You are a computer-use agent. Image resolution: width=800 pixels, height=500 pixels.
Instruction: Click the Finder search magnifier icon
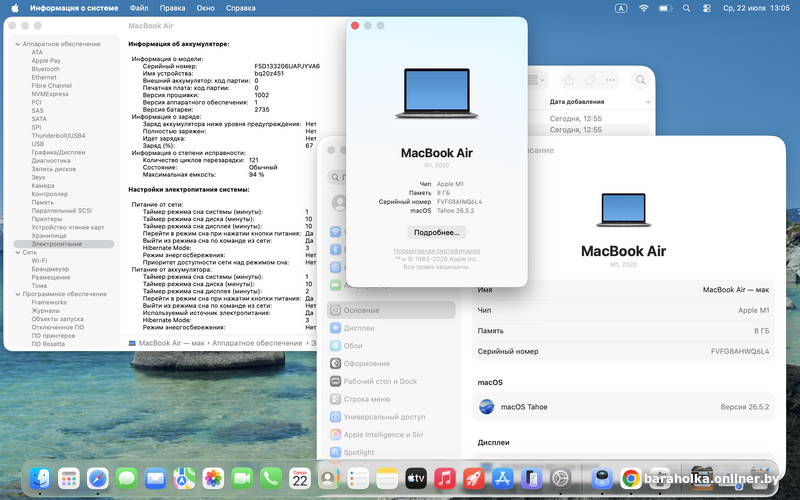click(640, 80)
